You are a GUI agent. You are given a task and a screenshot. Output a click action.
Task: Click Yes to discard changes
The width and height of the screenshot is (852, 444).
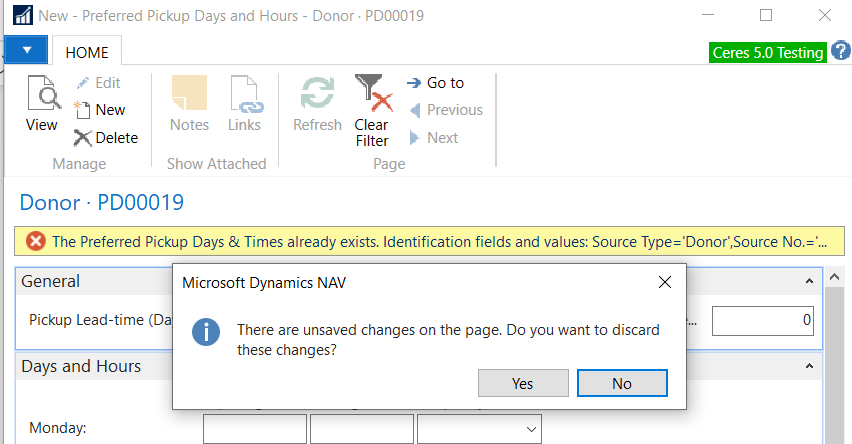point(523,383)
